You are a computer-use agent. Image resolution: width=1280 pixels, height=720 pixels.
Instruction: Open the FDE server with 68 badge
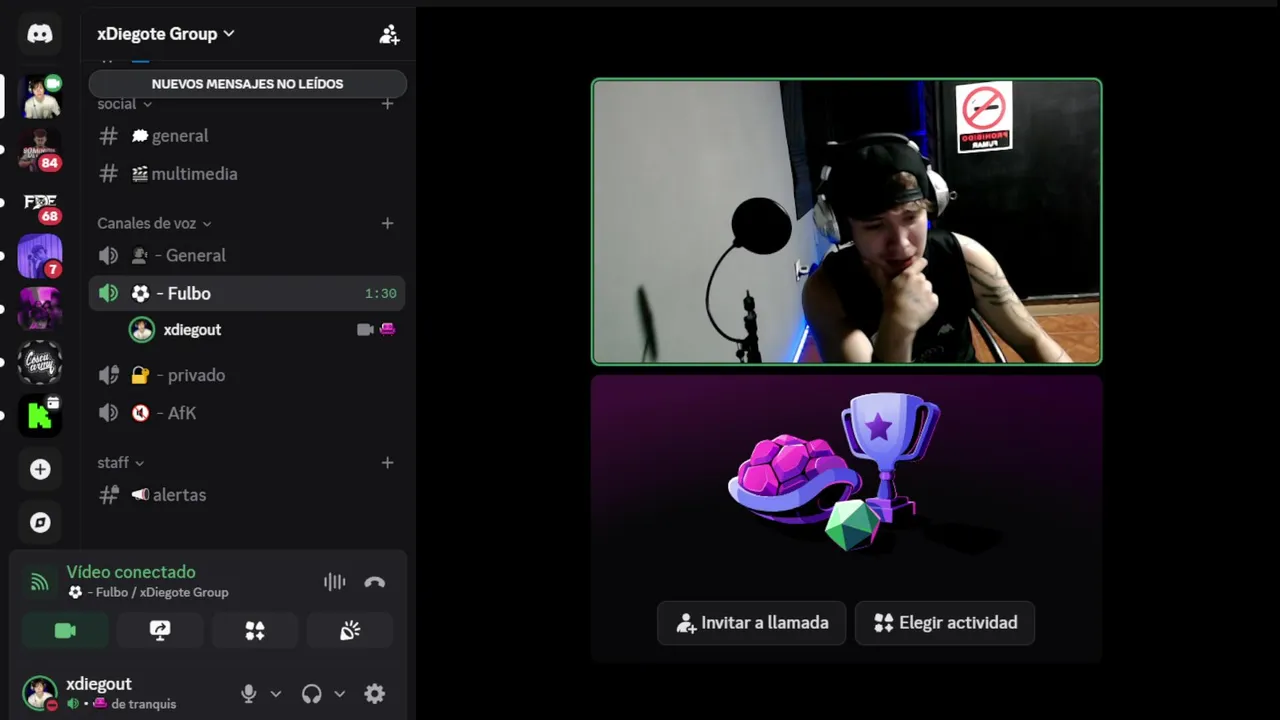[x=40, y=203]
